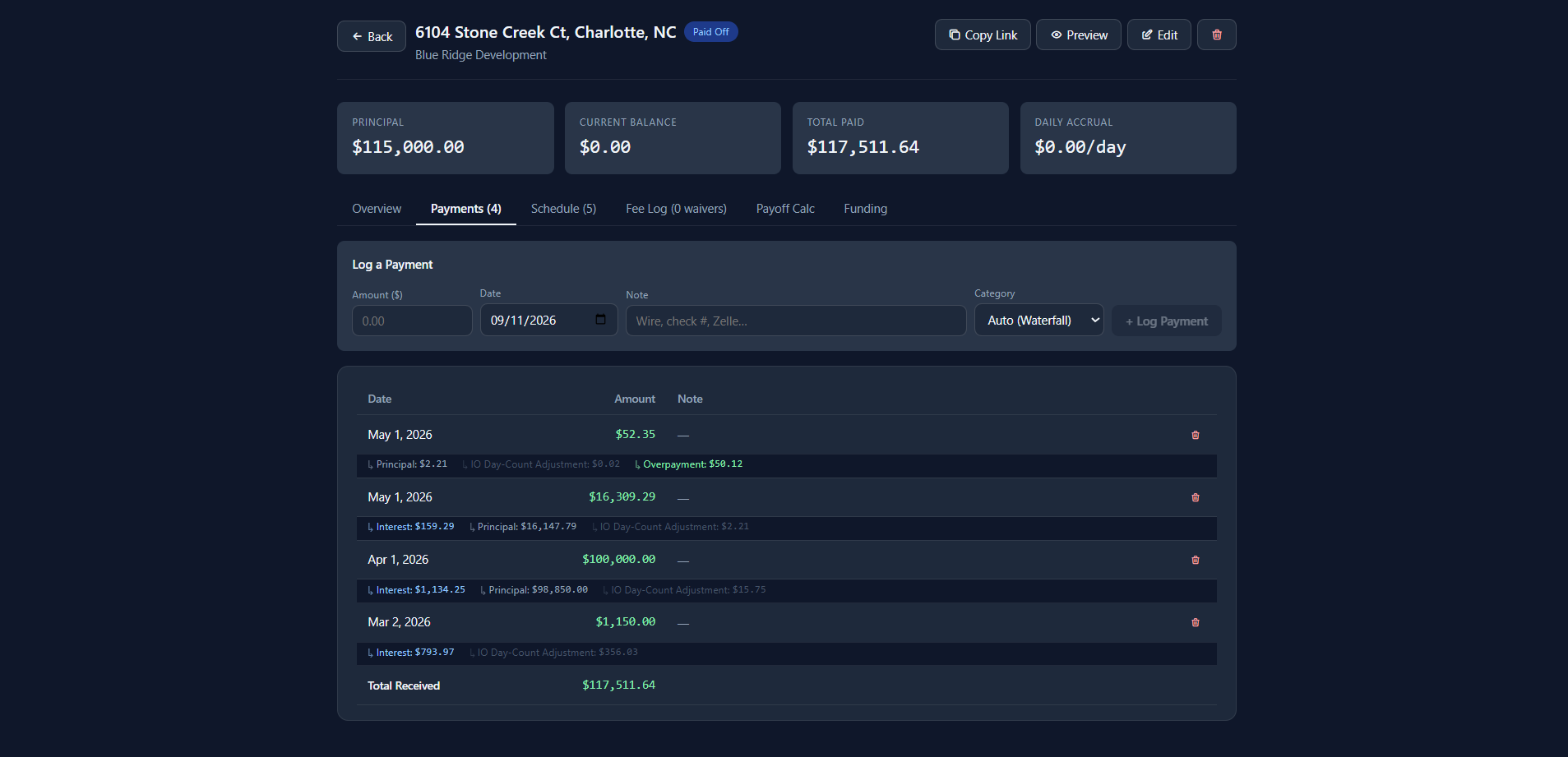
Task: Open the Funding tab
Action: click(x=865, y=209)
